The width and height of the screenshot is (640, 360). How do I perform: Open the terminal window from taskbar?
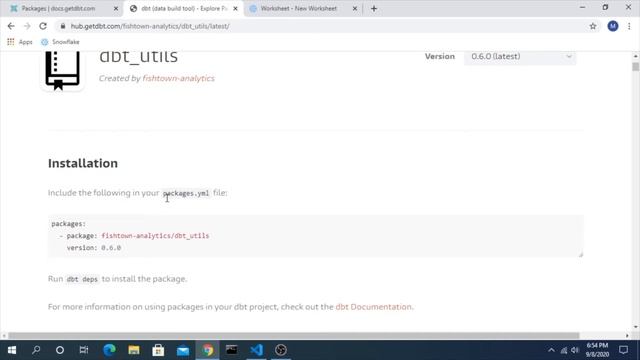[x=232, y=350]
